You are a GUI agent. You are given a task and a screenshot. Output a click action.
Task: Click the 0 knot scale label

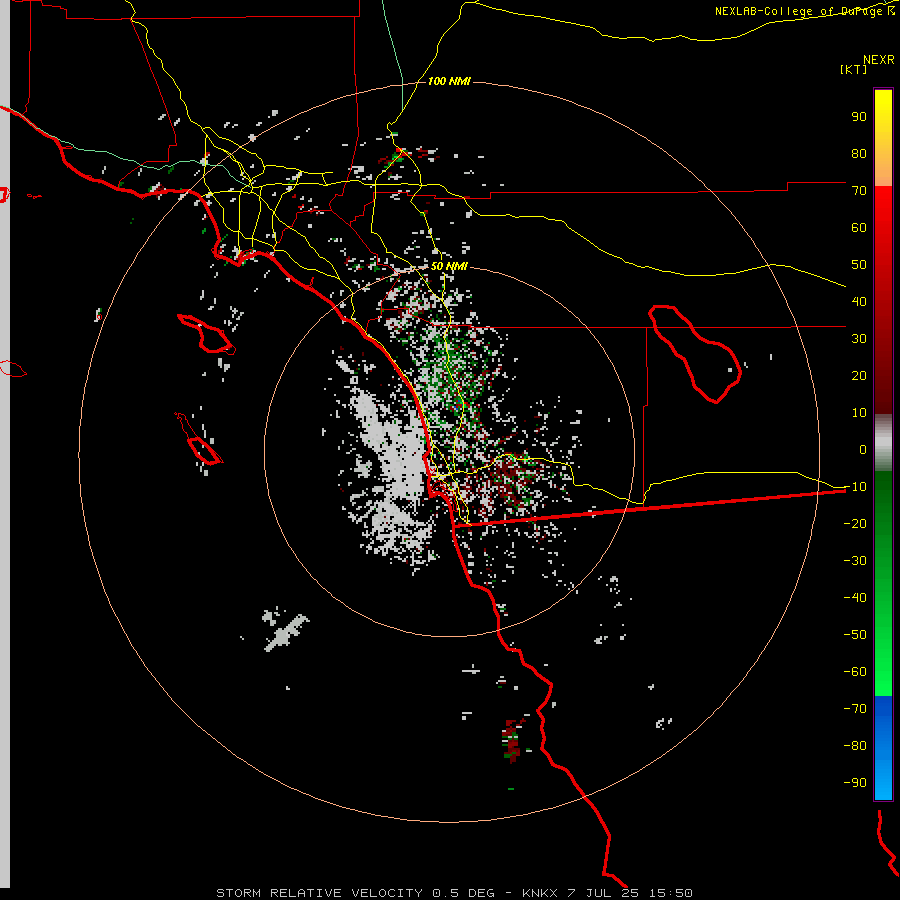[x=863, y=450]
